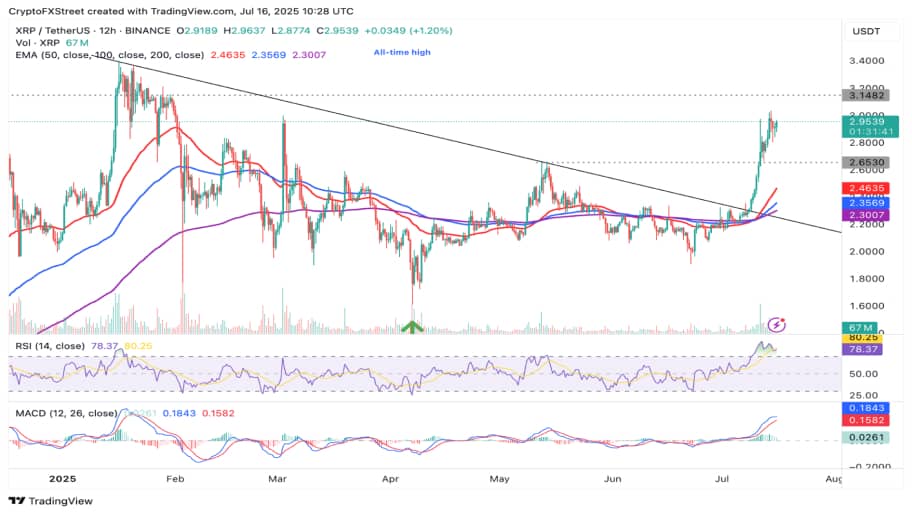
Task: Click the 1.8000 price axis tick
Action: (867, 279)
